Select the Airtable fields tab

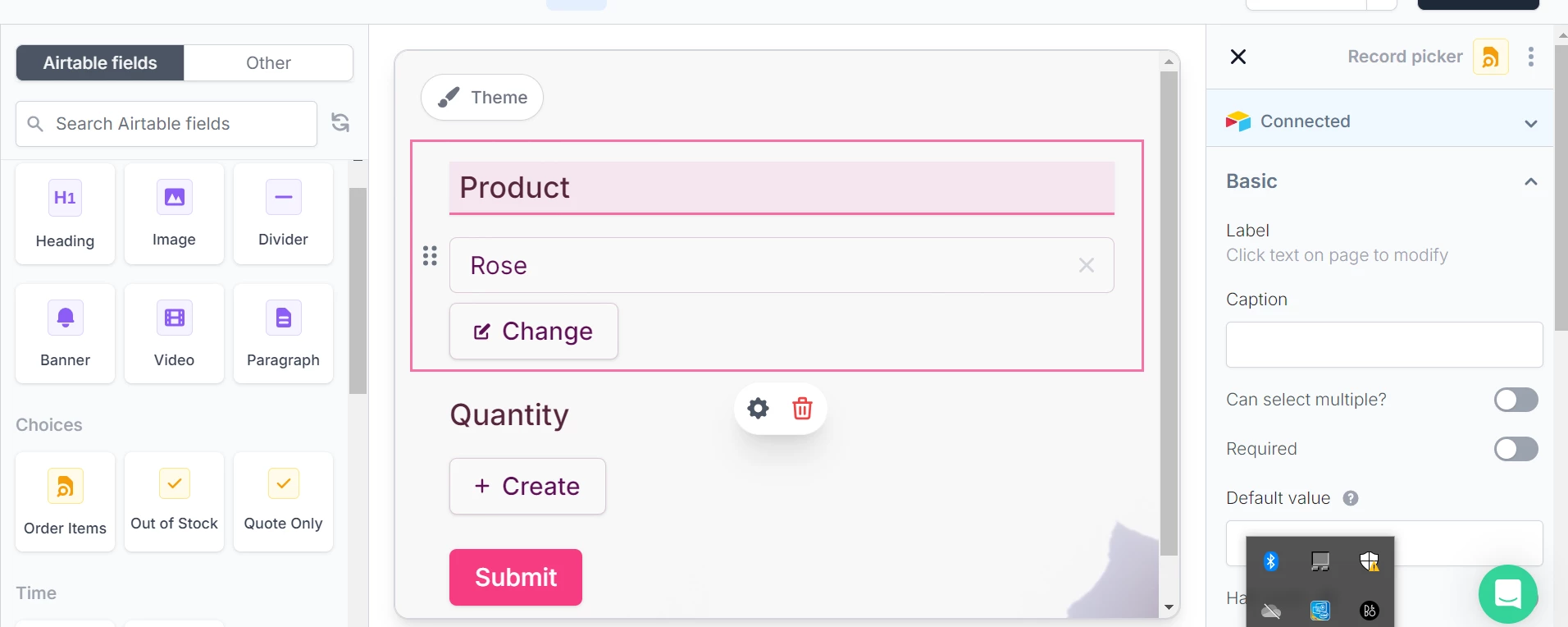pyautogui.click(x=100, y=63)
